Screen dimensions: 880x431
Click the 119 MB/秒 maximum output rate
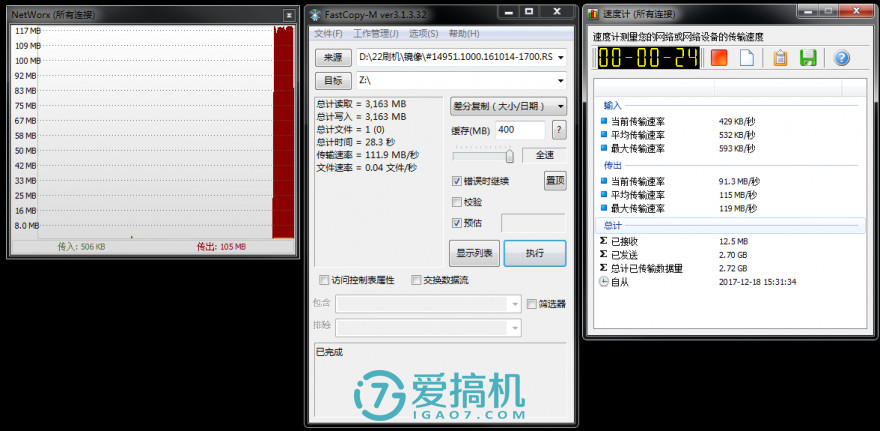pos(737,209)
